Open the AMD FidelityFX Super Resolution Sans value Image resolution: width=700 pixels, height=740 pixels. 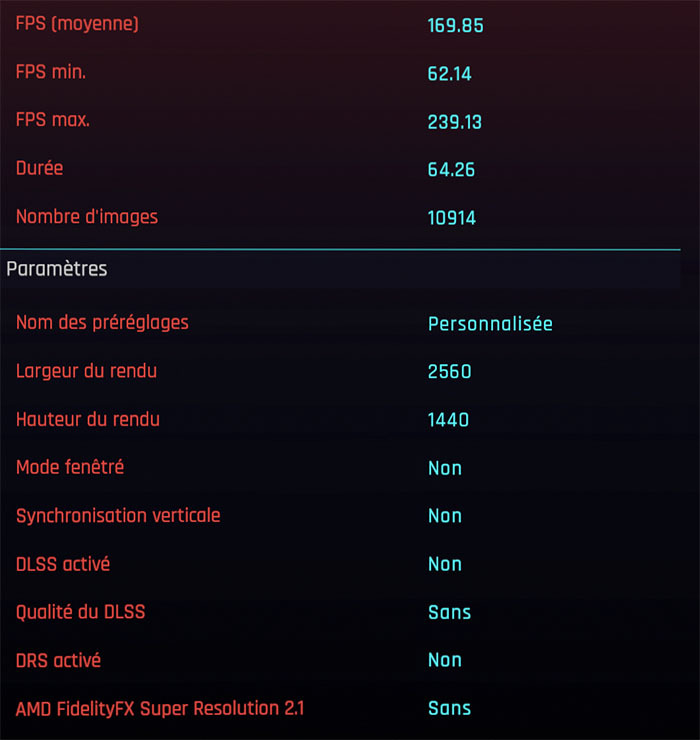click(x=449, y=708)
